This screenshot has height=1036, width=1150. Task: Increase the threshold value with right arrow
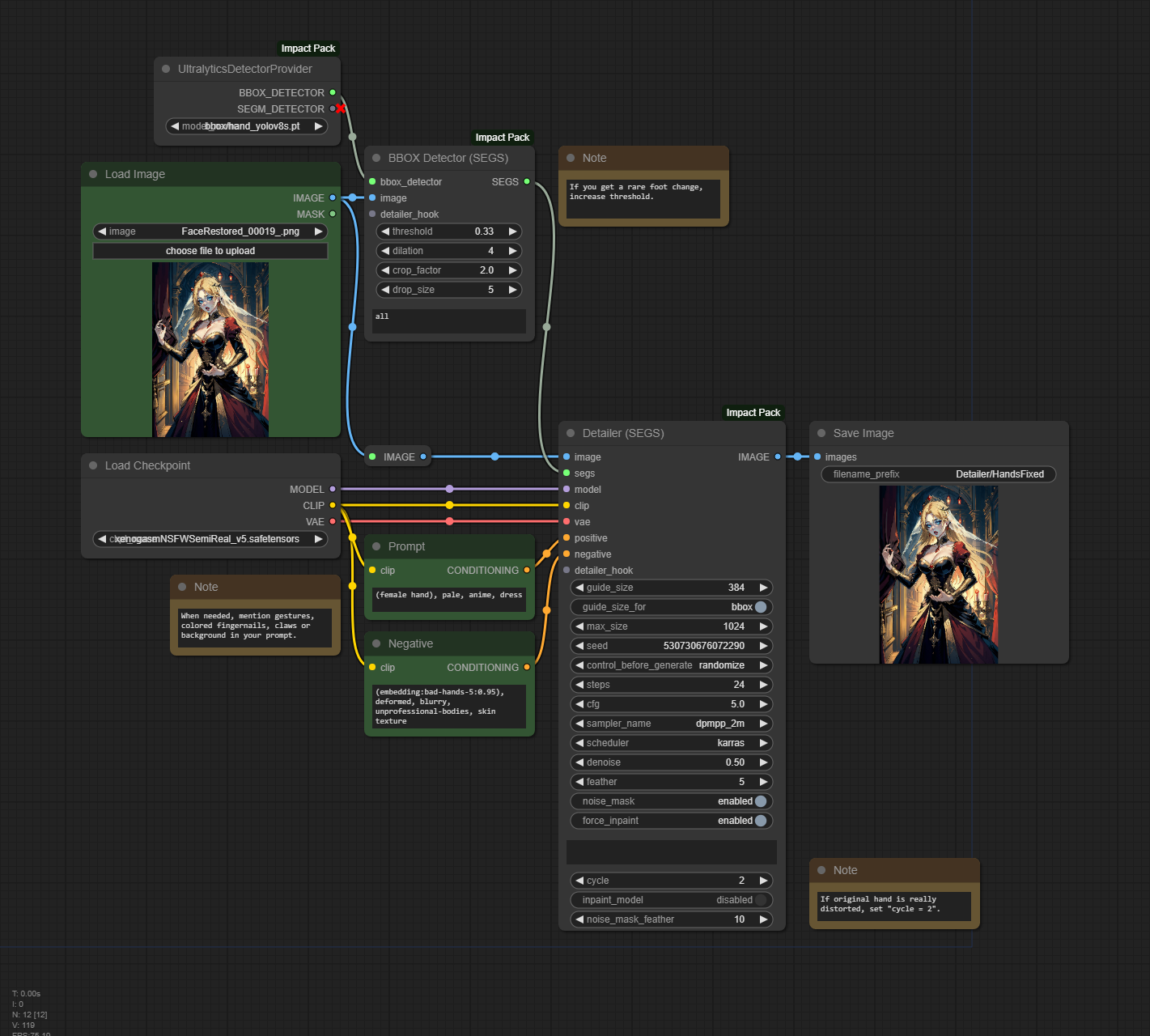(x=512, y=231)
